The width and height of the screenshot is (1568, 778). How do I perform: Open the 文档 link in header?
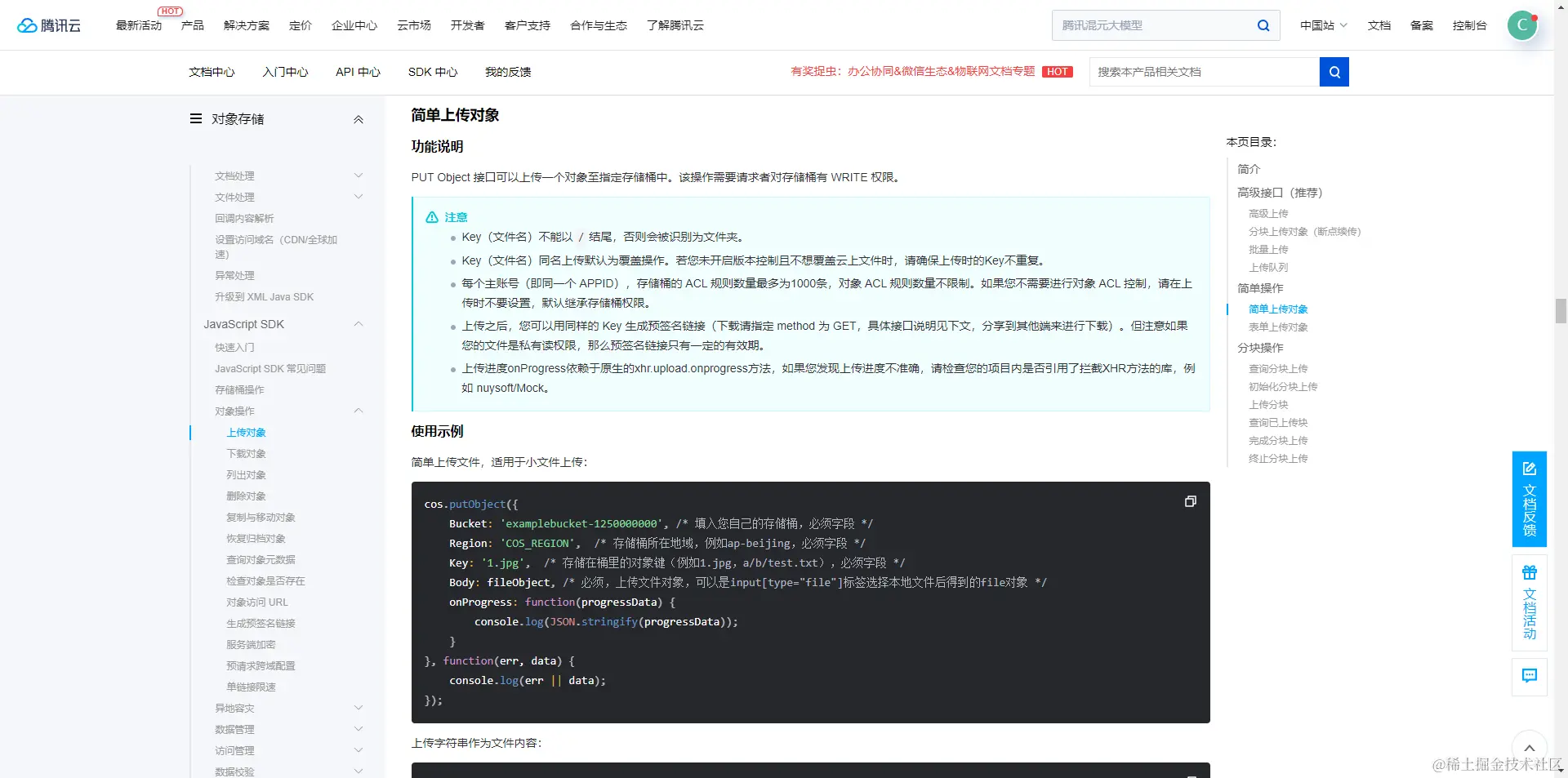tap(1379, 25)
